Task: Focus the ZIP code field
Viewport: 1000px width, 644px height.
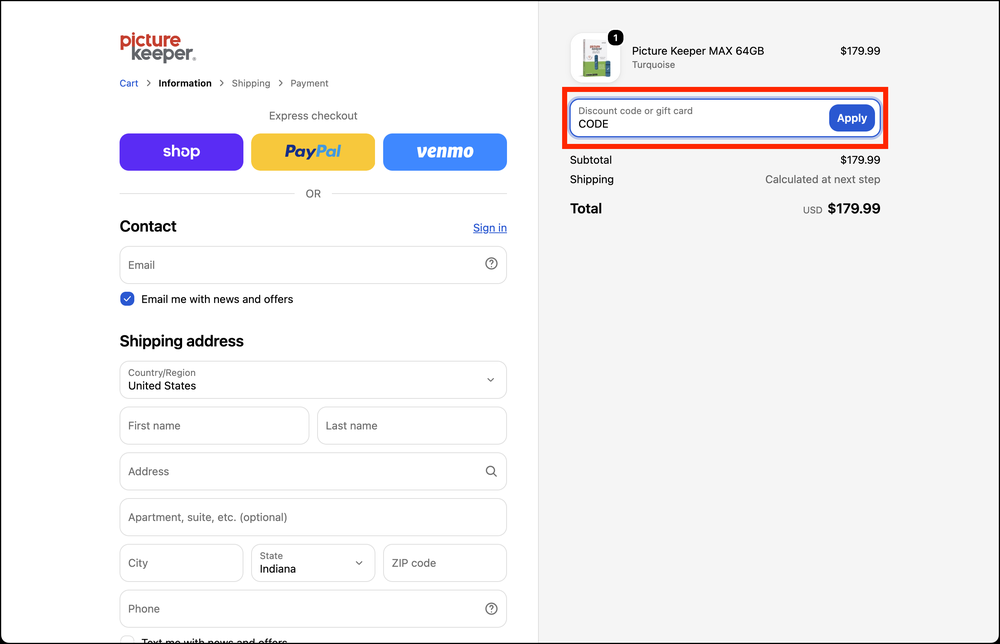Action: click(x=445, y=563)
